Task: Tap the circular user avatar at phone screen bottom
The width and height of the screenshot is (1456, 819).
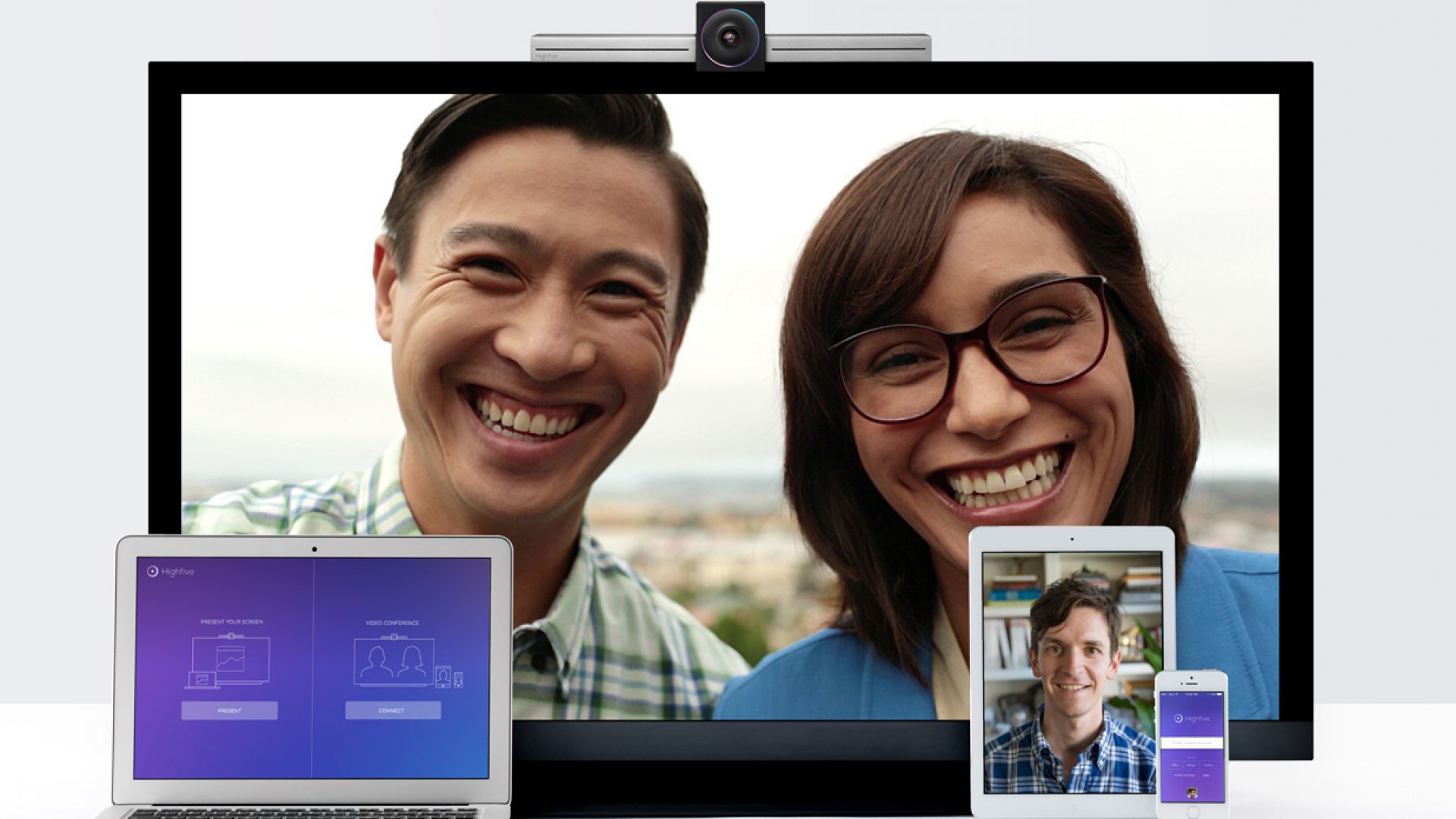Action: pos(1193,792)
